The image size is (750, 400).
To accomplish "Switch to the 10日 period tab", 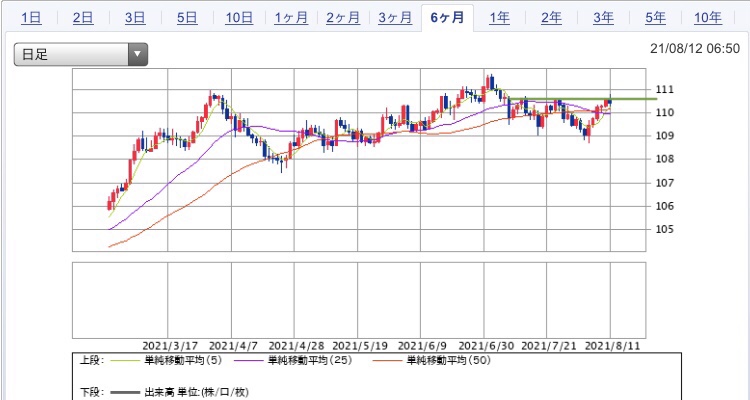I will pos(239,18).
